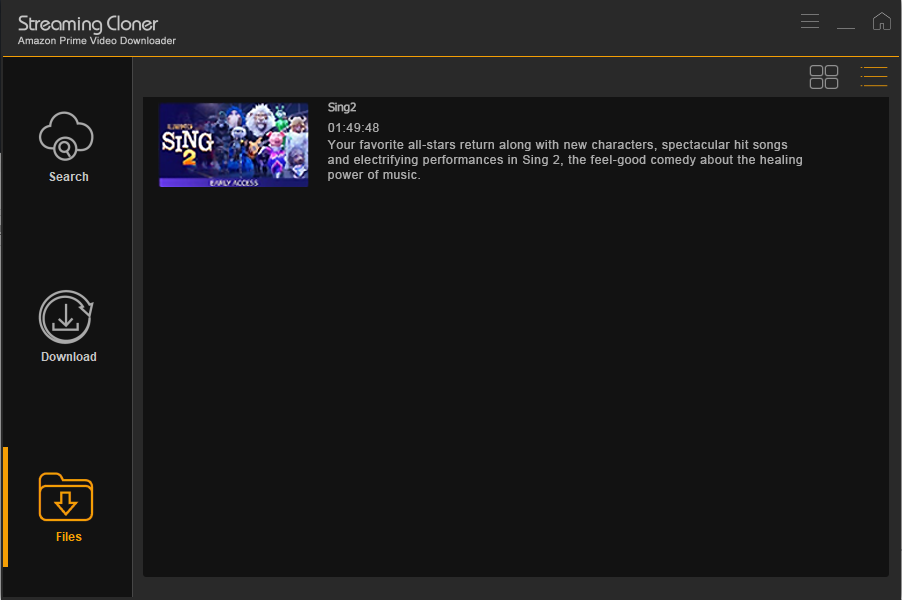
Task: Open the Files folder icon
Action: click(x=66, y=497)
